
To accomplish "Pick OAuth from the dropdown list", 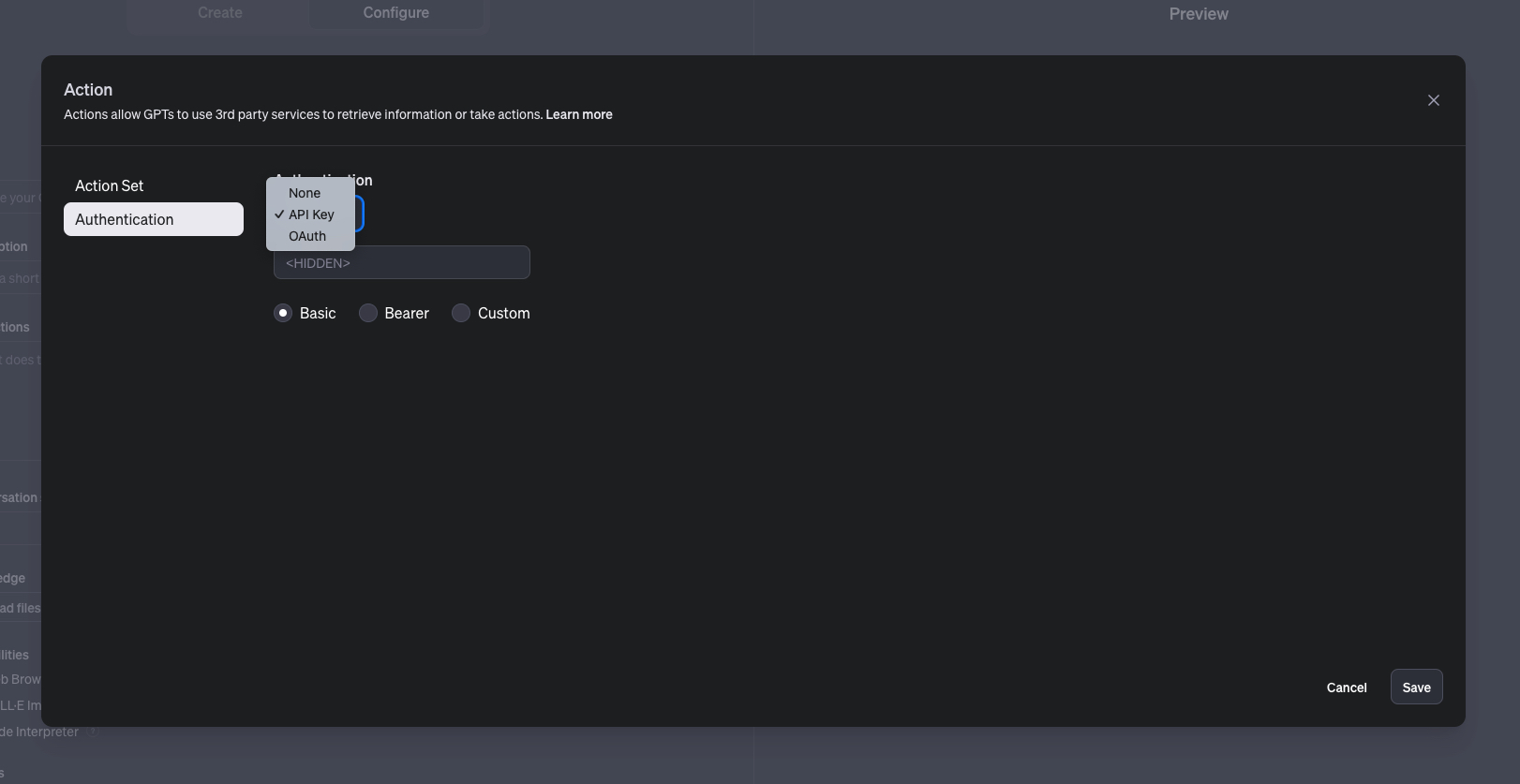I will click(x=310, y=236).
